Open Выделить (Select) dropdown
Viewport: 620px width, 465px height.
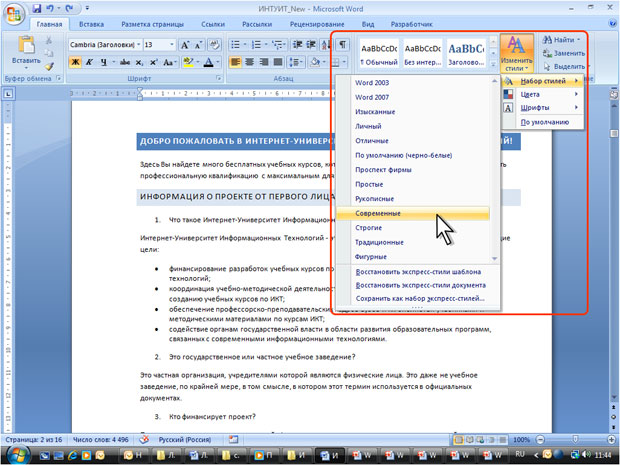pyautogui.click(x=565, y=66)
